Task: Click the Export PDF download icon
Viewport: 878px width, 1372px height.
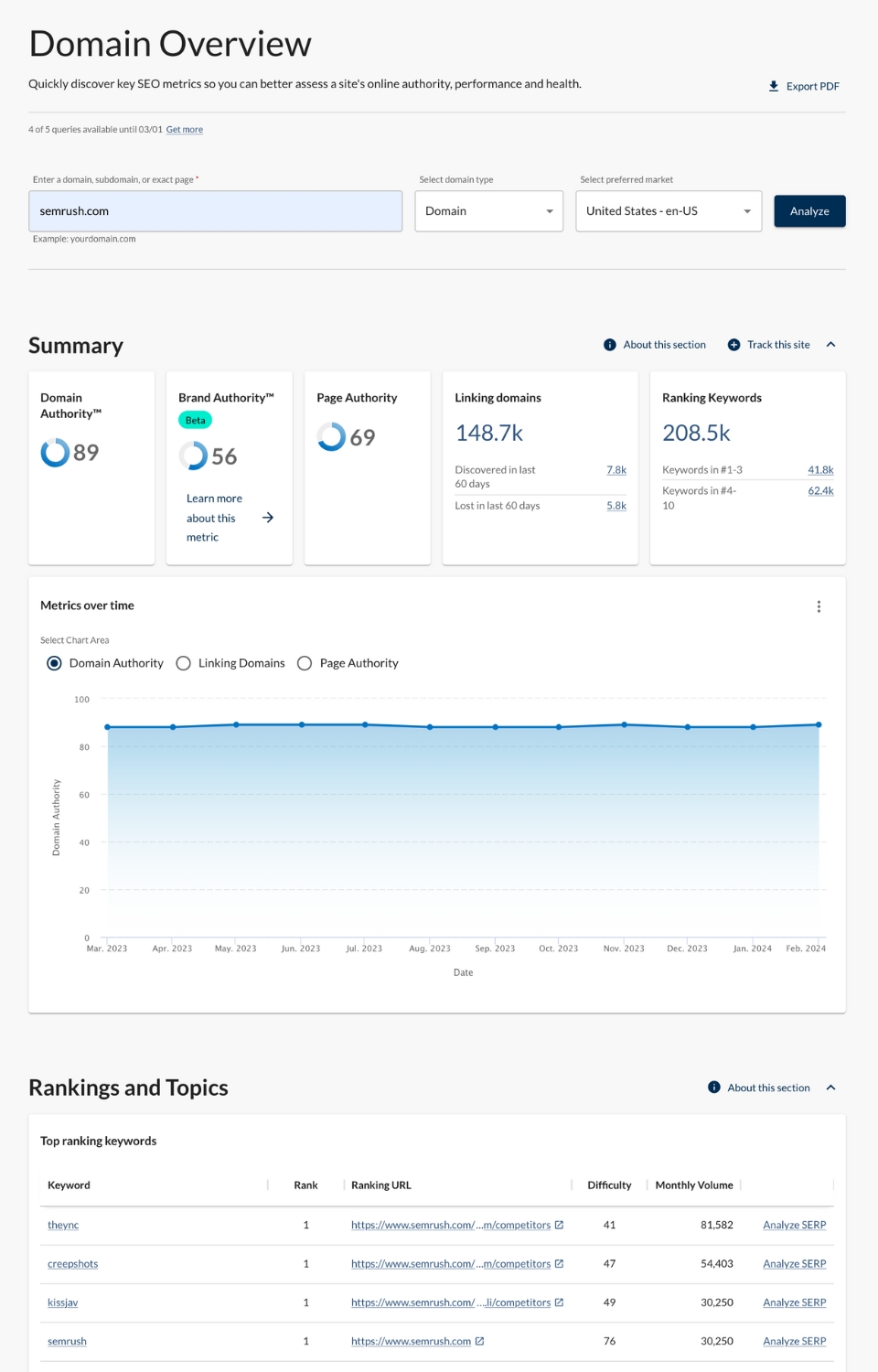Action: [x=774, y=86]
